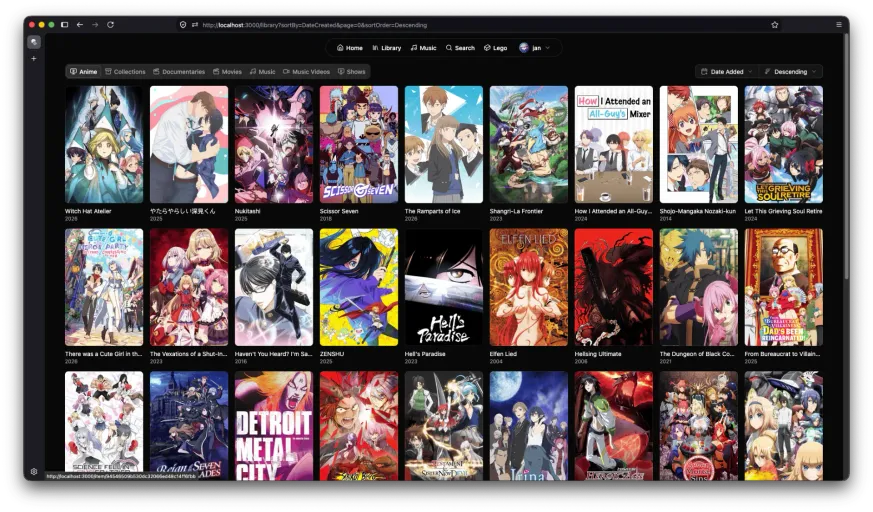873x512 pixels.
Task: Click the 'Elfen Lied' title text
Action: coord(503,354)
